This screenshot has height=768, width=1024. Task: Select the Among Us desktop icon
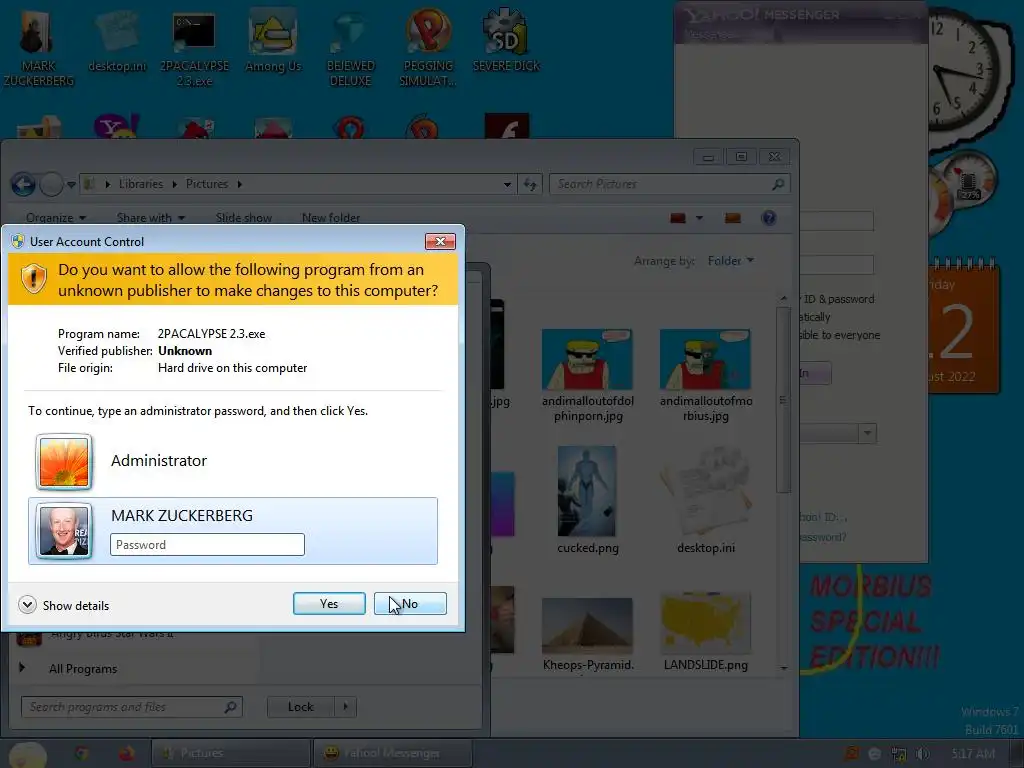click(273, 42)
